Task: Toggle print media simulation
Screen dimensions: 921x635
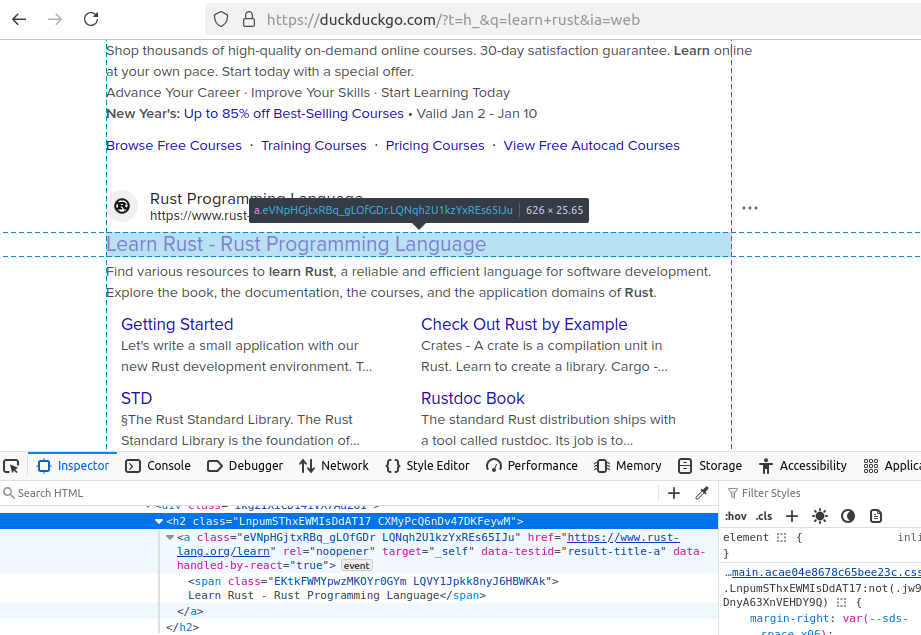Action: tap(876, 516)
